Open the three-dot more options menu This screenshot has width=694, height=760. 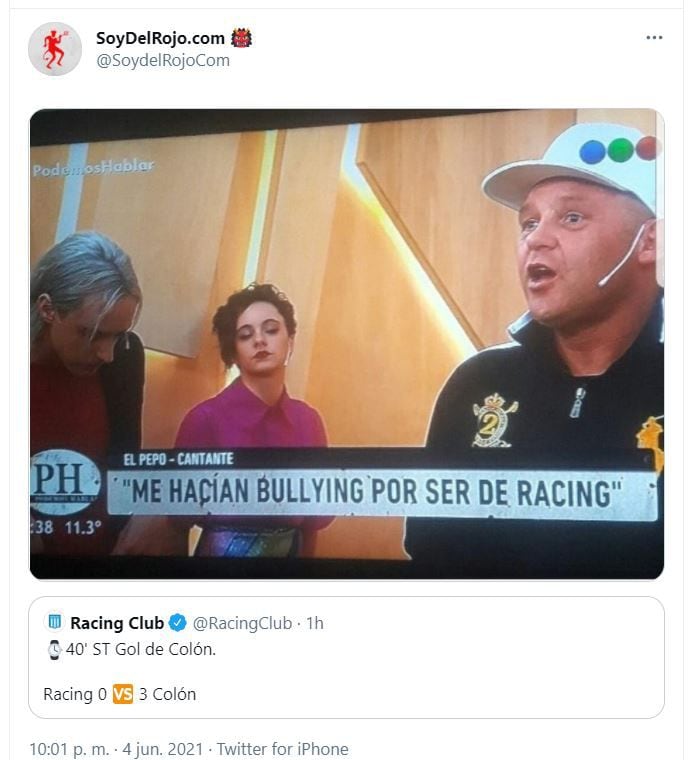[x=654, y=38]
